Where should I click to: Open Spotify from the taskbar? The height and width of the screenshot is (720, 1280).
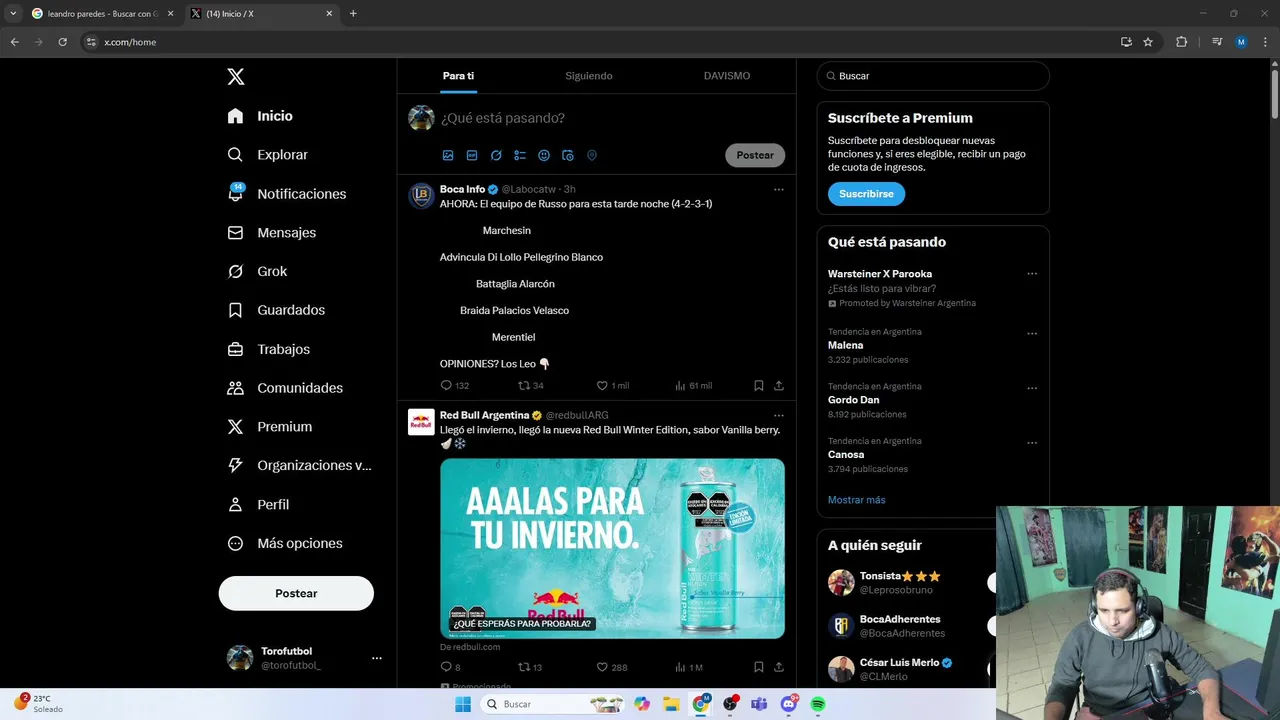pos(818,704)
